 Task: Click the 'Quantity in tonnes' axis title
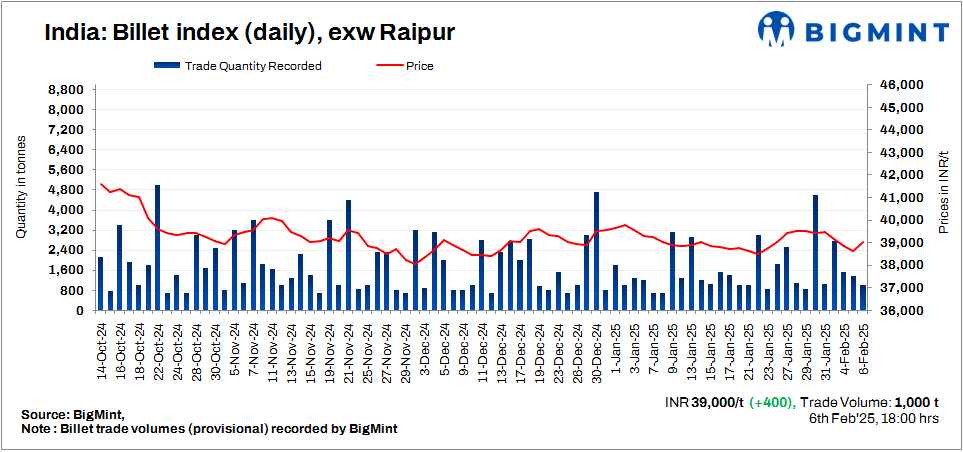coord(20,189)
